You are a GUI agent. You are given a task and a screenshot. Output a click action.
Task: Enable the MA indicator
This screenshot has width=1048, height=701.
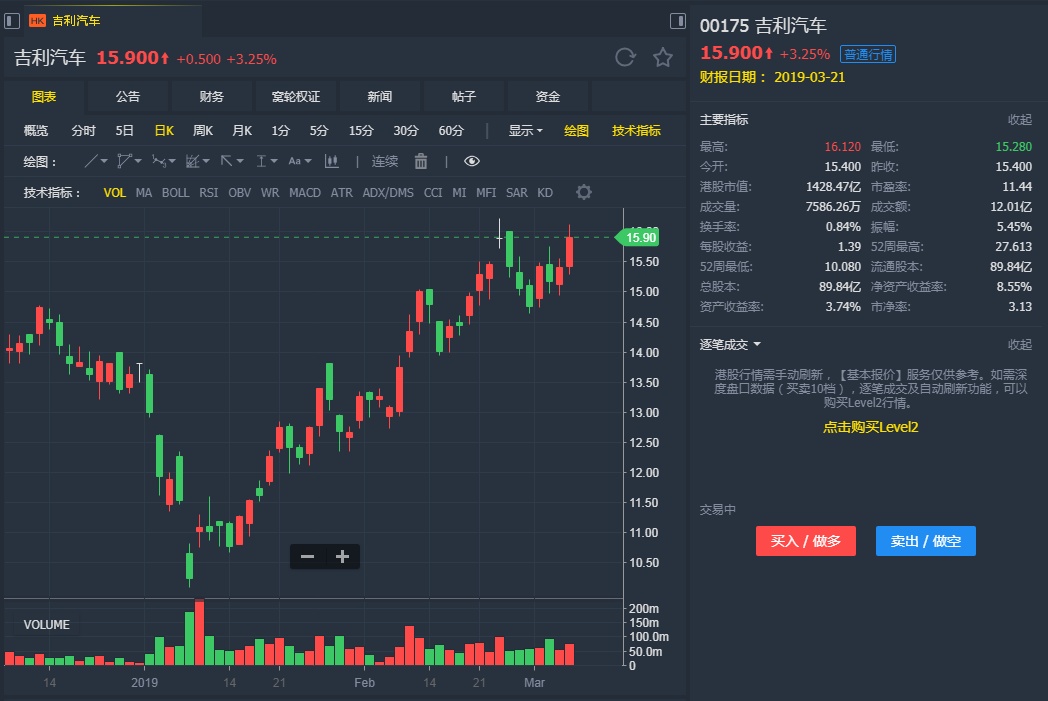pyautogui.click(x=144, y=192)
